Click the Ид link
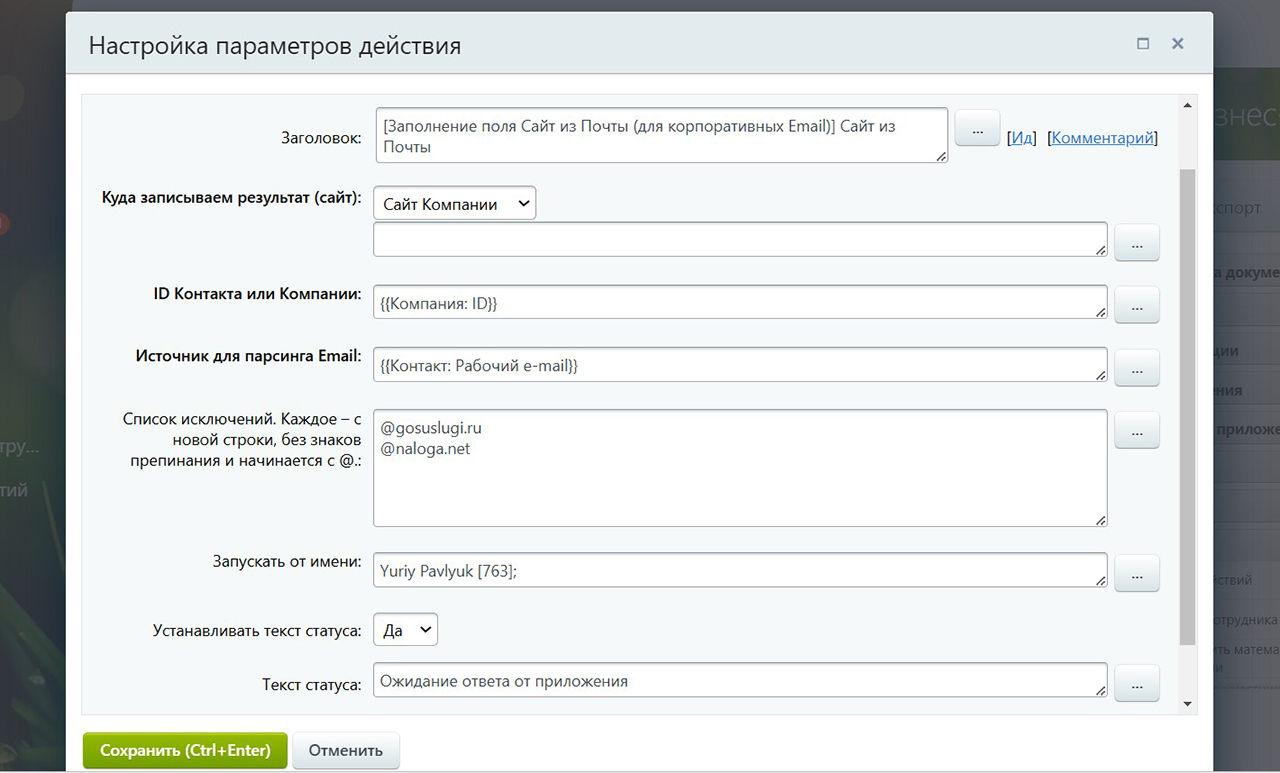The width and height of the screenshot is (1280, 773). pyautogui.click(x=1022, y=138)
